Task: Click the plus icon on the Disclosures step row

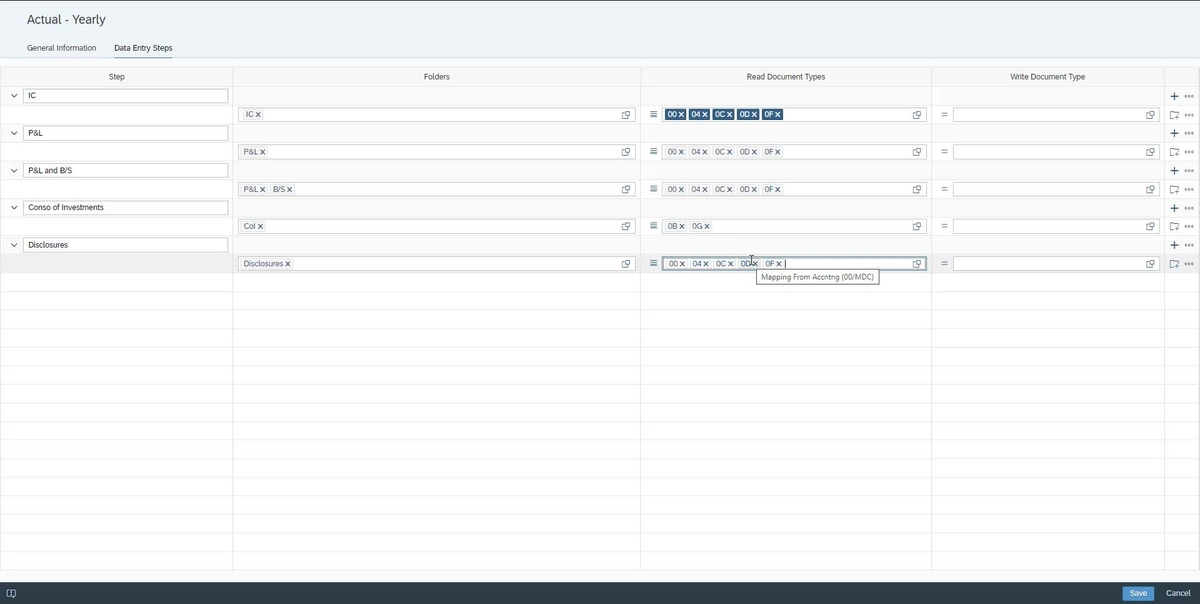Action: coord(1173,244)
